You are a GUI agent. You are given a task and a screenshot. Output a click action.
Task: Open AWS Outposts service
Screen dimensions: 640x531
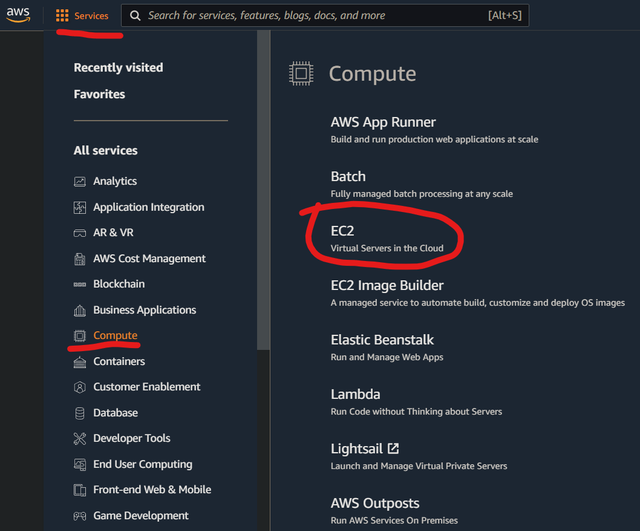pyautogui.click(x=375, y=503)
